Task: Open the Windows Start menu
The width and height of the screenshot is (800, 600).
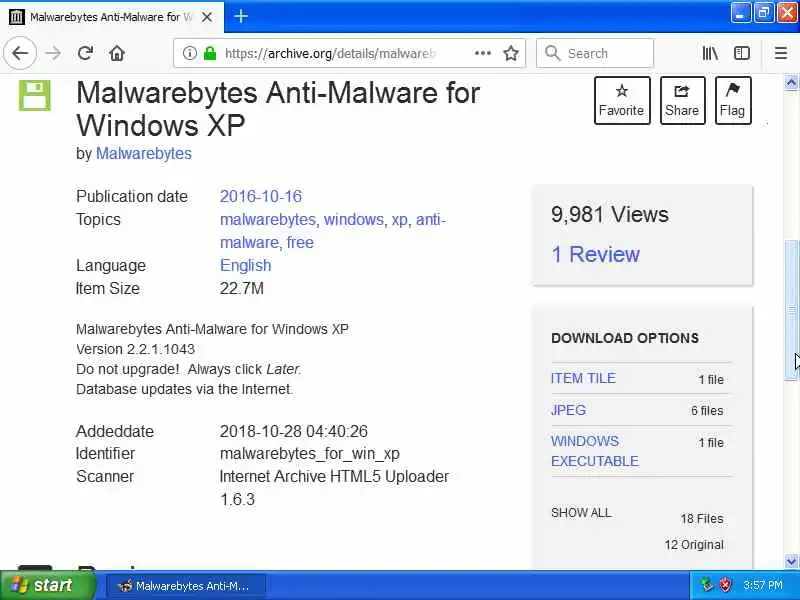Action: click(48, 585)
